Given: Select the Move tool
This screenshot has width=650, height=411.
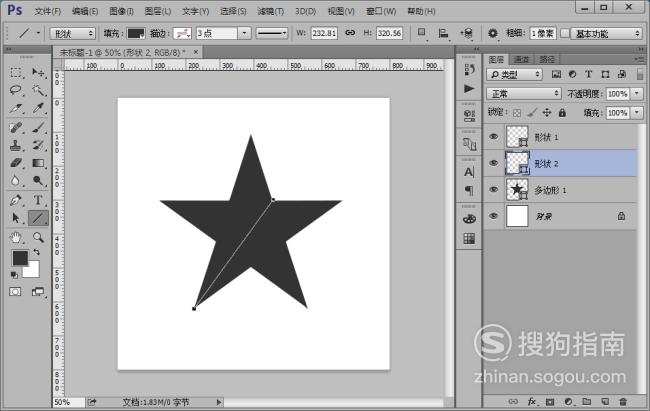Looking at the screenshot, I should pyautogui.click(x=38, y=73).
